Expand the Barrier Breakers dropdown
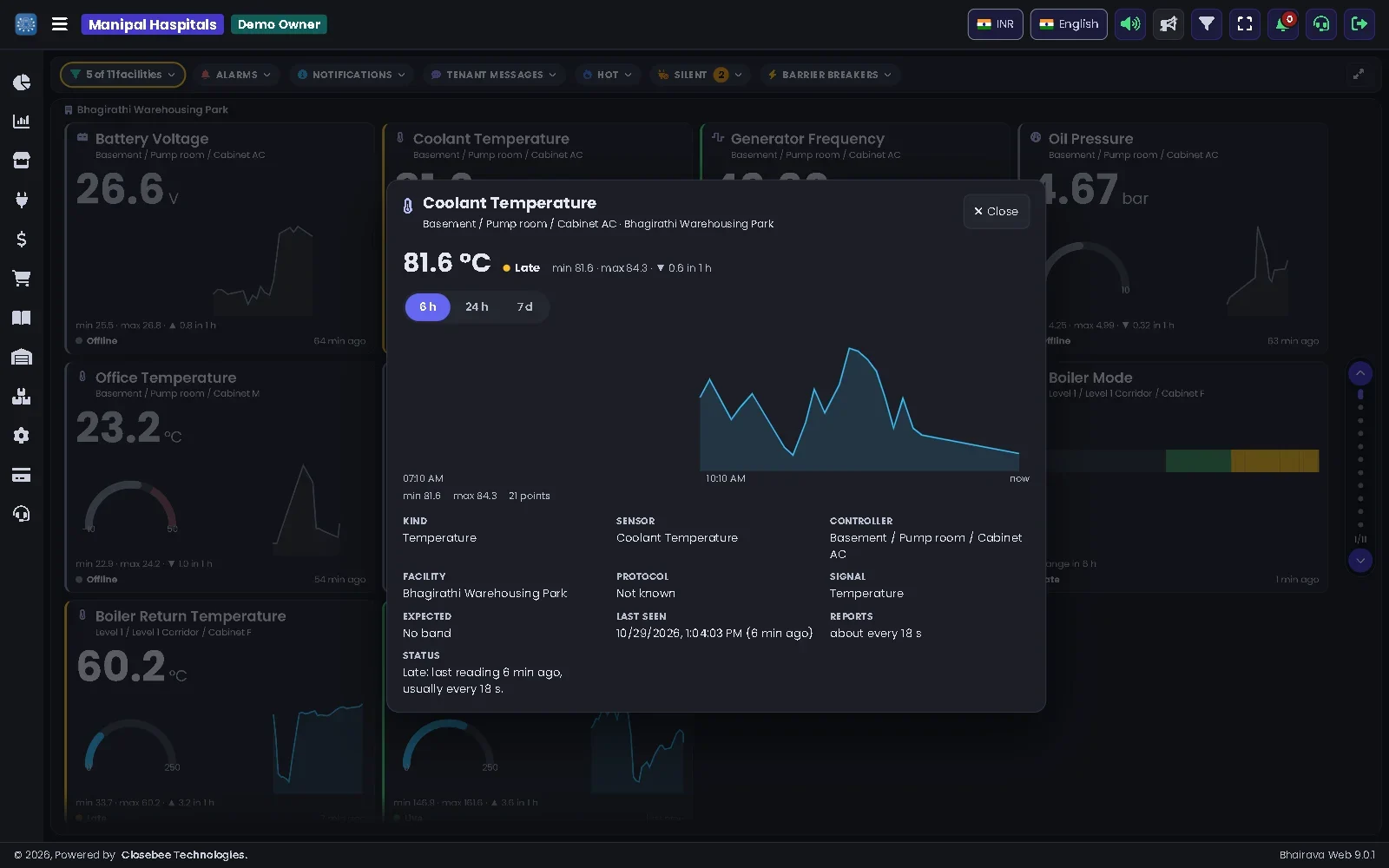Image resolution: width=1389 pixels, height=868 pixels. tap(830, 75)
